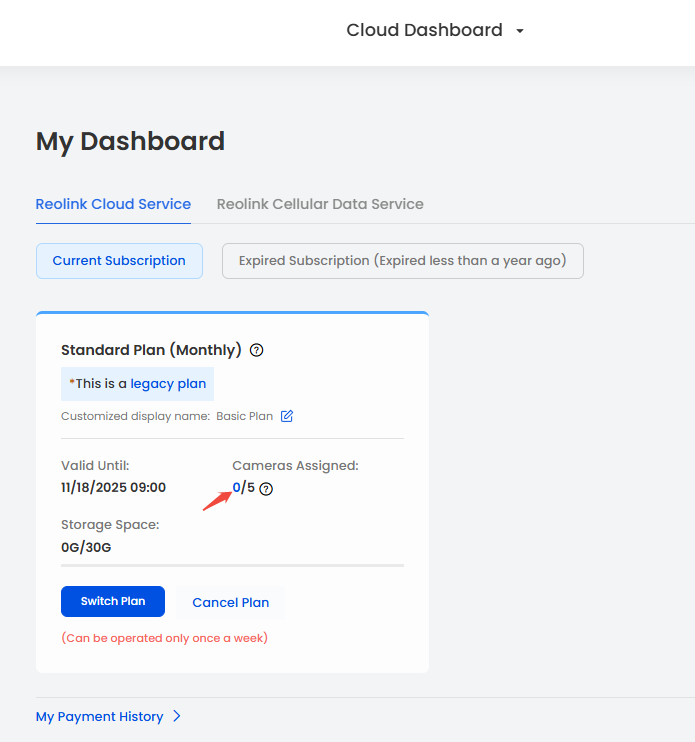Image resolution: width=695 pixels, height=742 pixels.
Task: Click the caret arrow beside Cloud Dashboard
Action: point(520,31)
